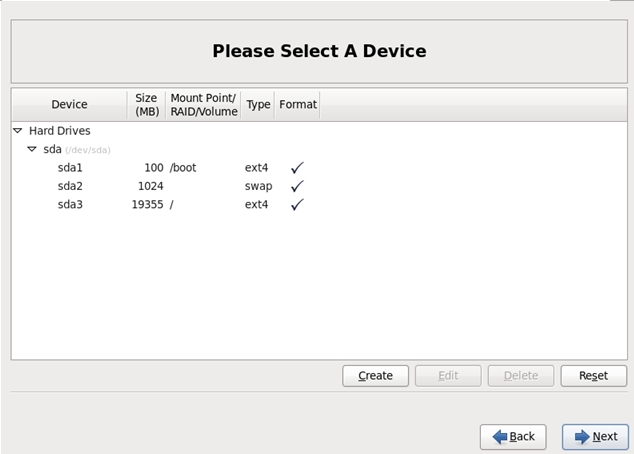The image size is (634, 454).
Task: Click the Create button
Action: (375, 376)
